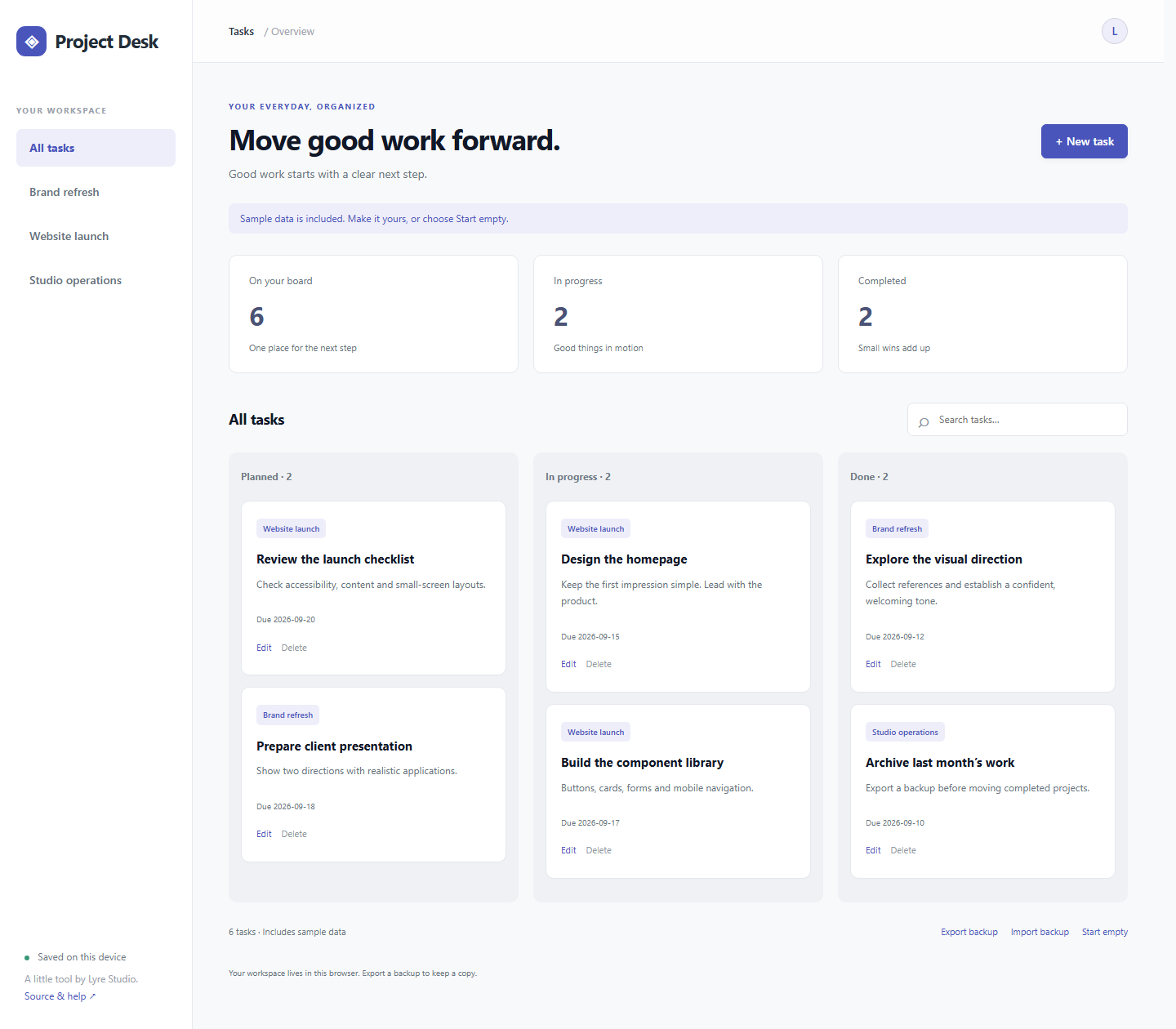Delete the Build the component library task
Image resolution: width=1176 pixels, height=1029 pixels.
point(599,850)
